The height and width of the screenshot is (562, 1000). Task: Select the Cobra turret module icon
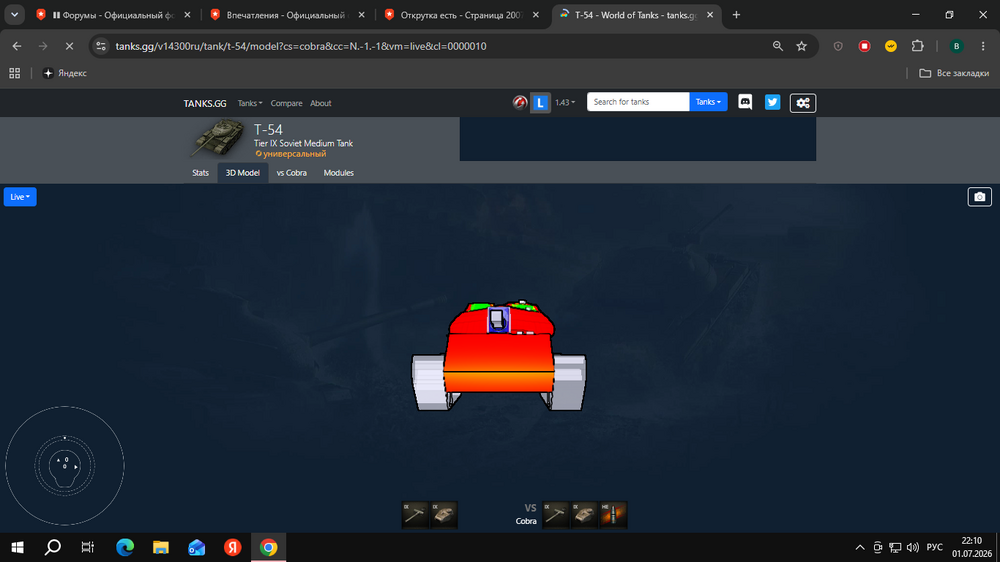point(584,515)
